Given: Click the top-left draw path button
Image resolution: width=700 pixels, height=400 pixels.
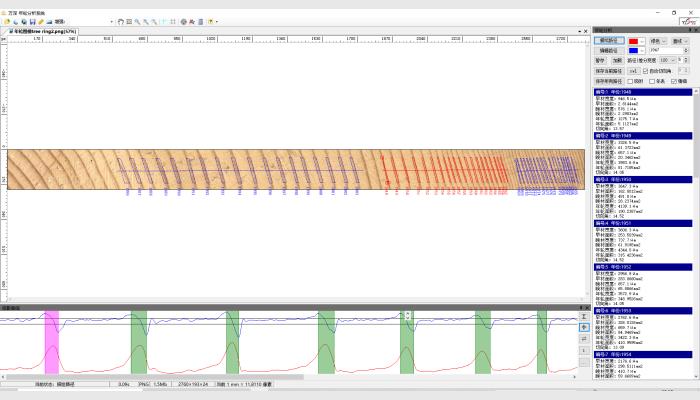Looking at the screenshot, I should click(x=610, y=41).
